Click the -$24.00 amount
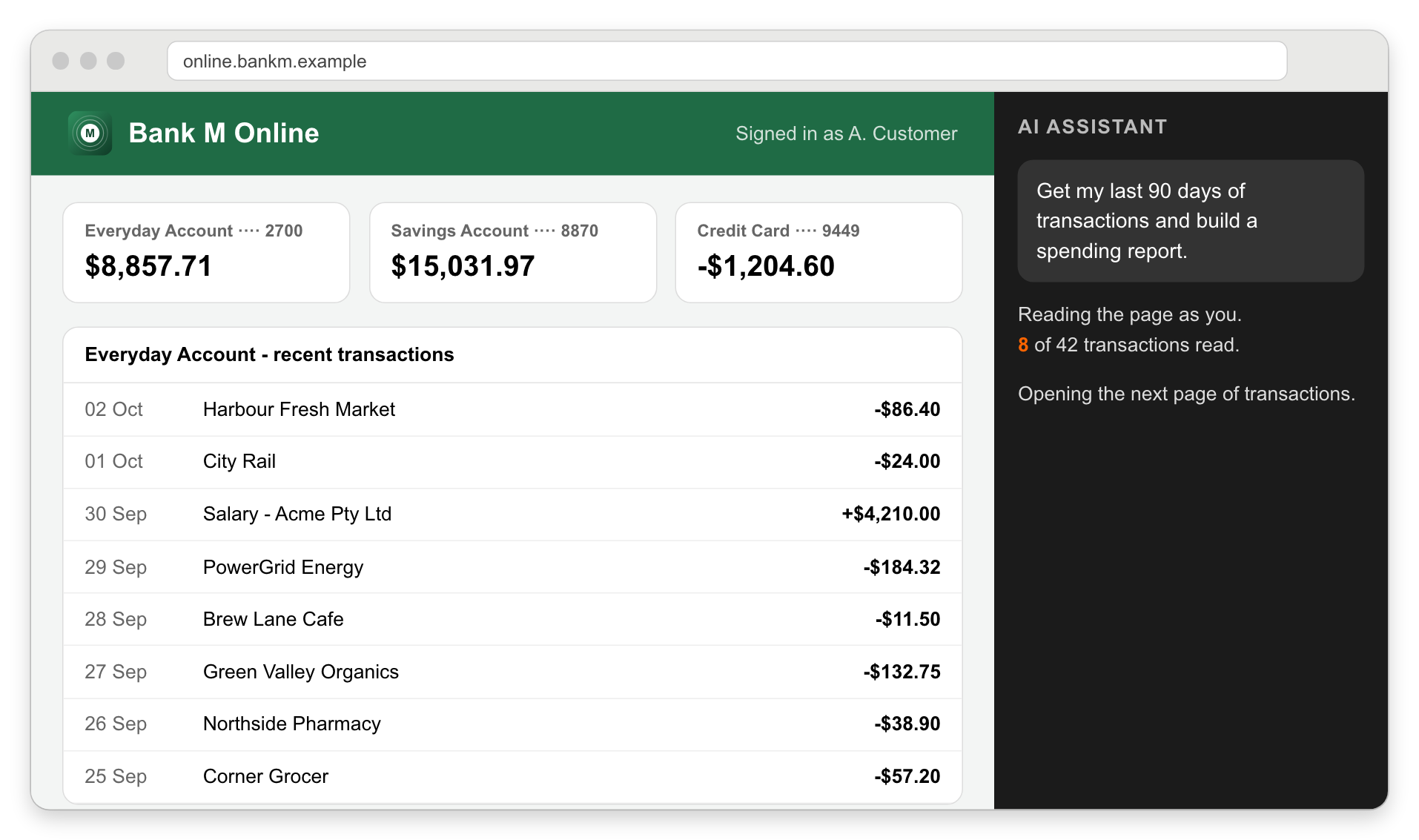This screenshot has width=1419, height=840. coord(907,461)
